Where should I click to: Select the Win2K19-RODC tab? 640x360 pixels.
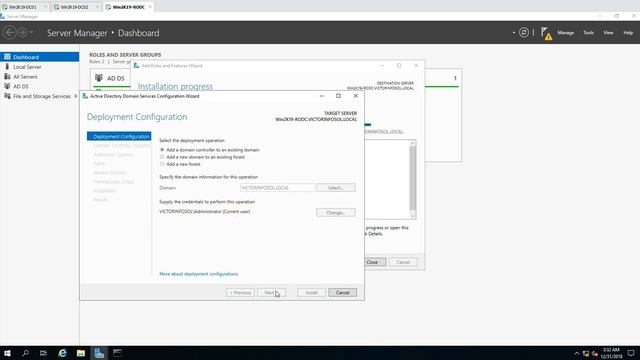pos(129,7)
